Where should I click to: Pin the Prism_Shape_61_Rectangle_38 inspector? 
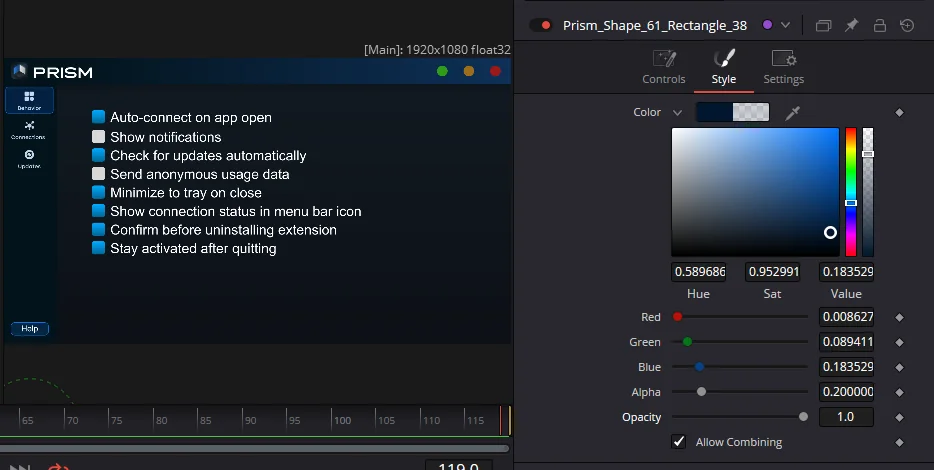852,25
